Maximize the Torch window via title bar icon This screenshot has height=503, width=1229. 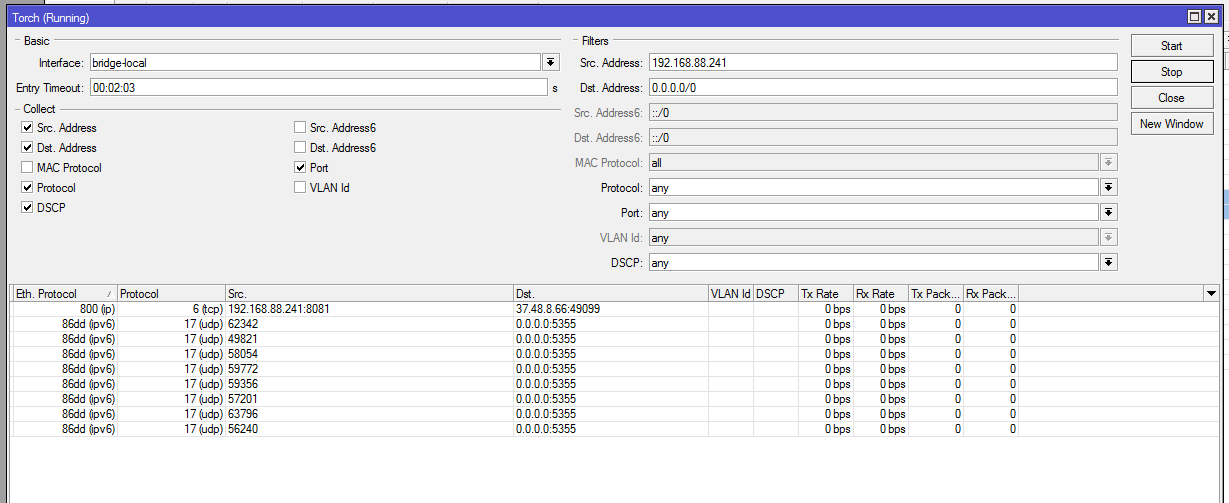1194,17
